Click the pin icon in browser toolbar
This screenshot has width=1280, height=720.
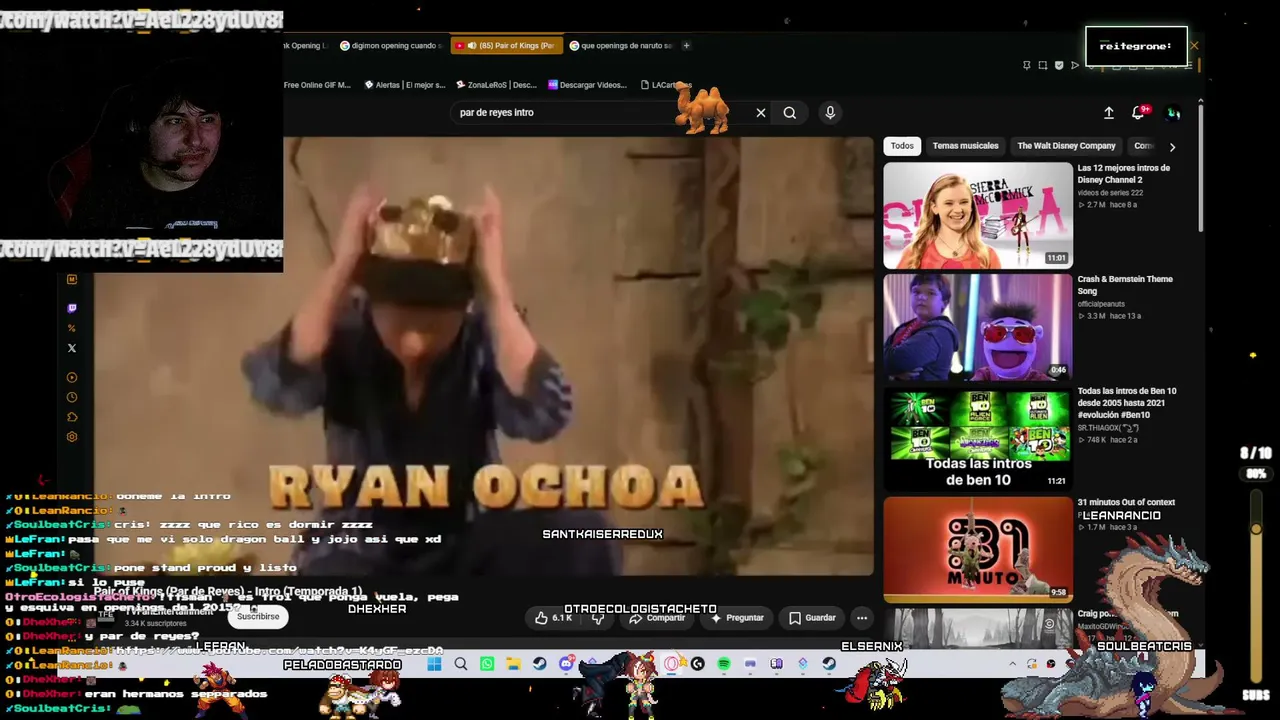coord(1026,66)
